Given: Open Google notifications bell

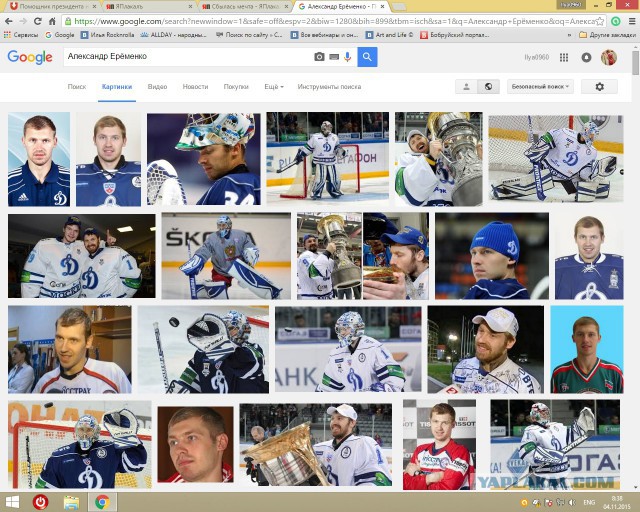Looking at the screenshot, I should 586,58.
